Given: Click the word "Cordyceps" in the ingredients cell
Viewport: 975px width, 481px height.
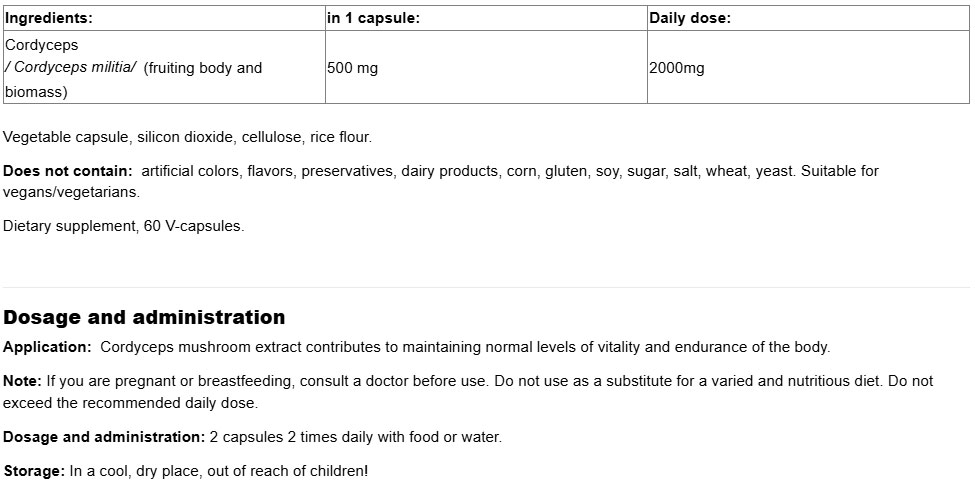Looking at the screenshot, I should click(42, 45).
